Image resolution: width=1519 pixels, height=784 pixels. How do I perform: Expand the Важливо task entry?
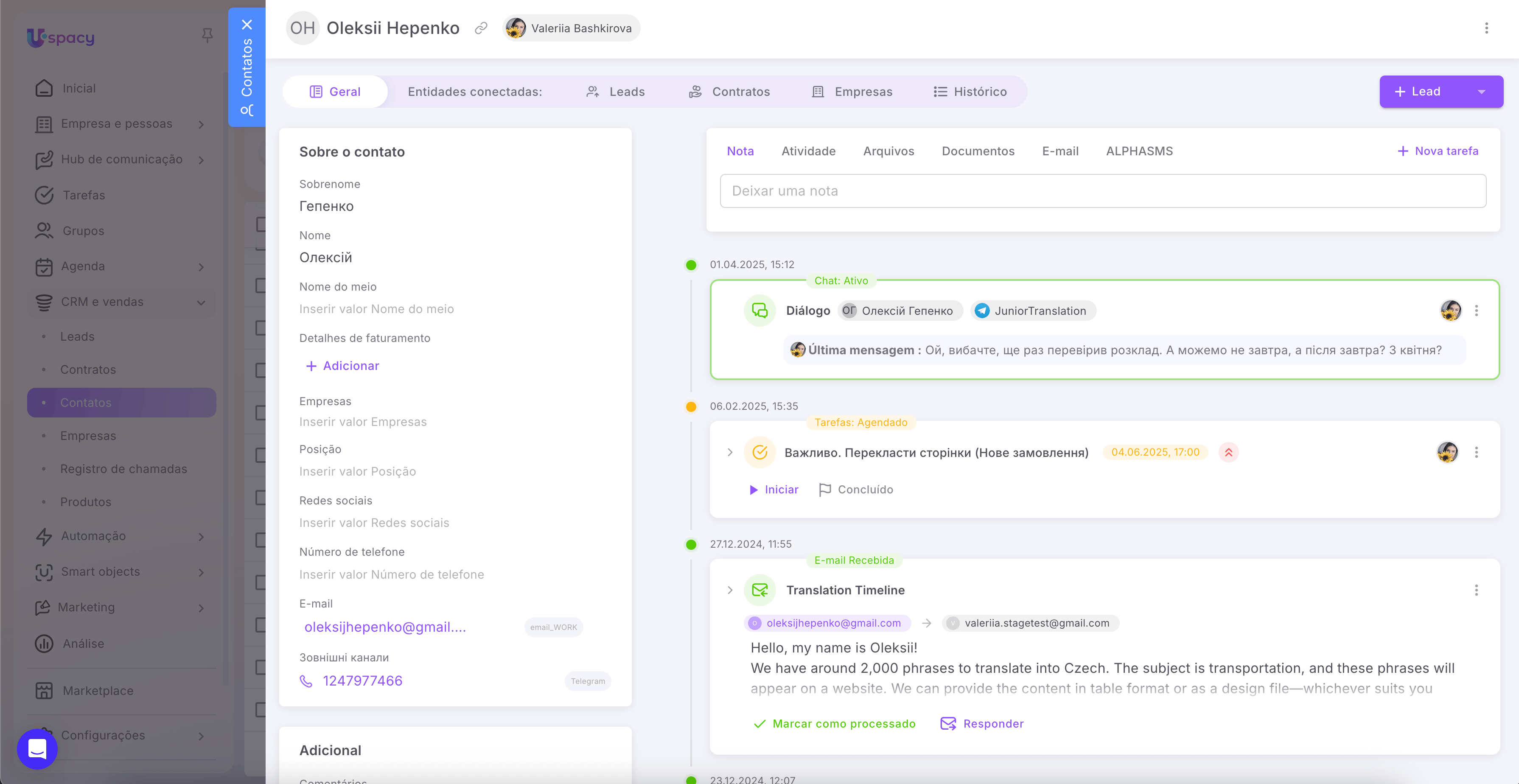[x=730, y=452]
